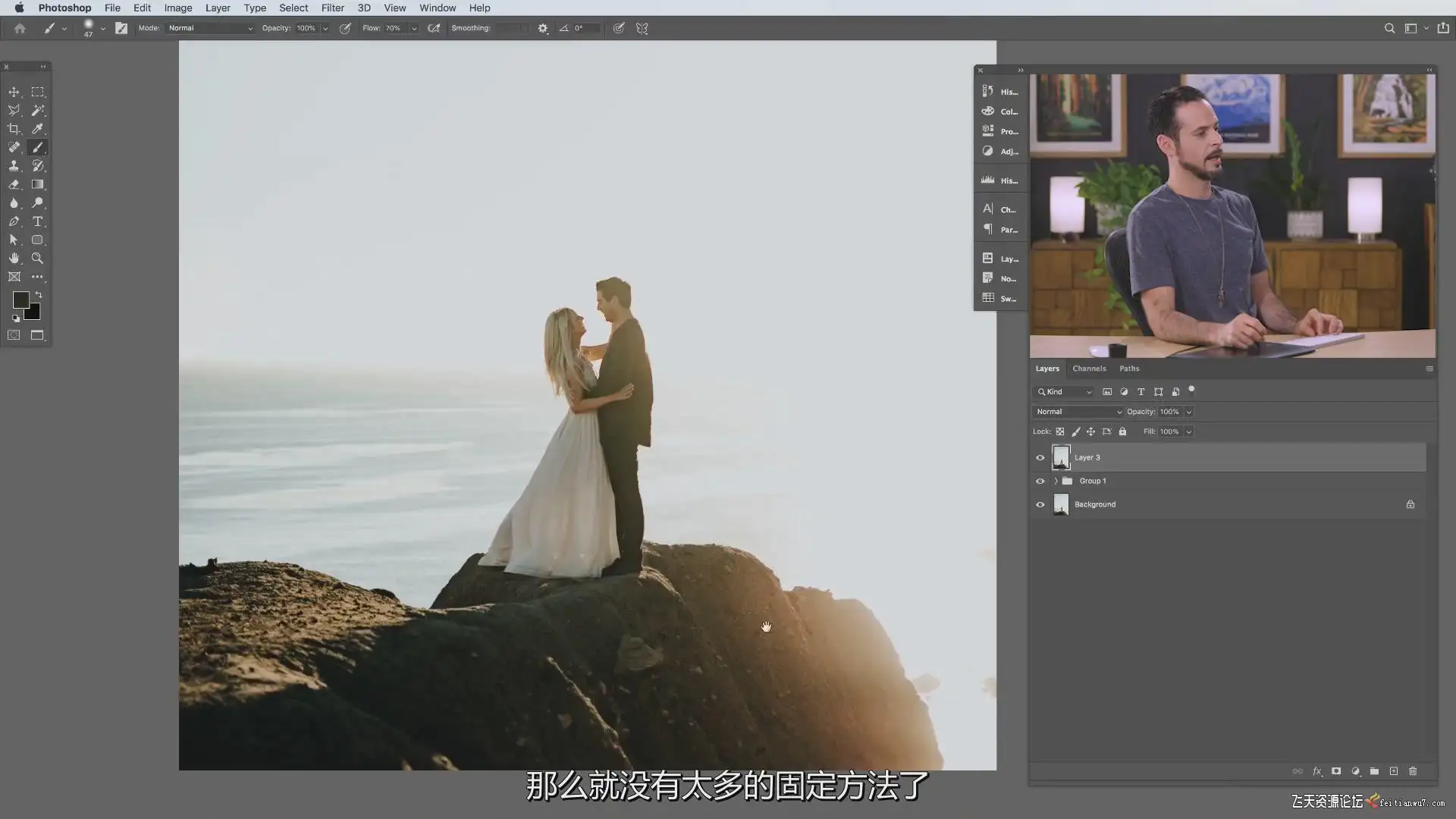Select the Eraser tool
The width and height of the screenshot is (1456, 819).
pyautogui.click(x=14, y=184)
